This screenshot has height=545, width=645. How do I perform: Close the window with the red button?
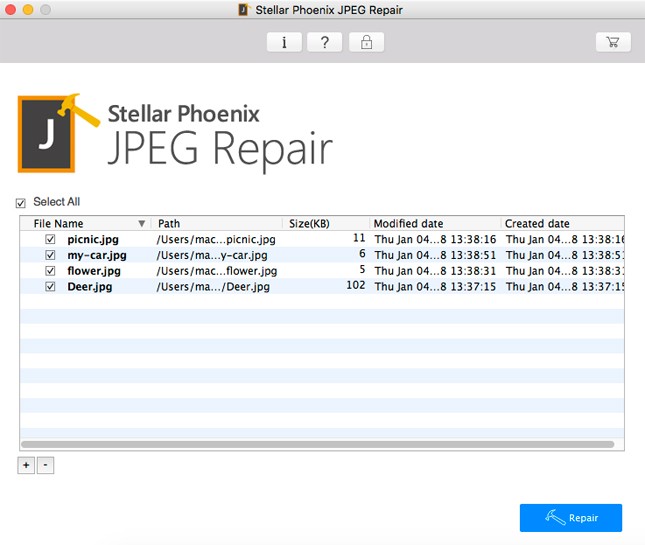(11, 9)
